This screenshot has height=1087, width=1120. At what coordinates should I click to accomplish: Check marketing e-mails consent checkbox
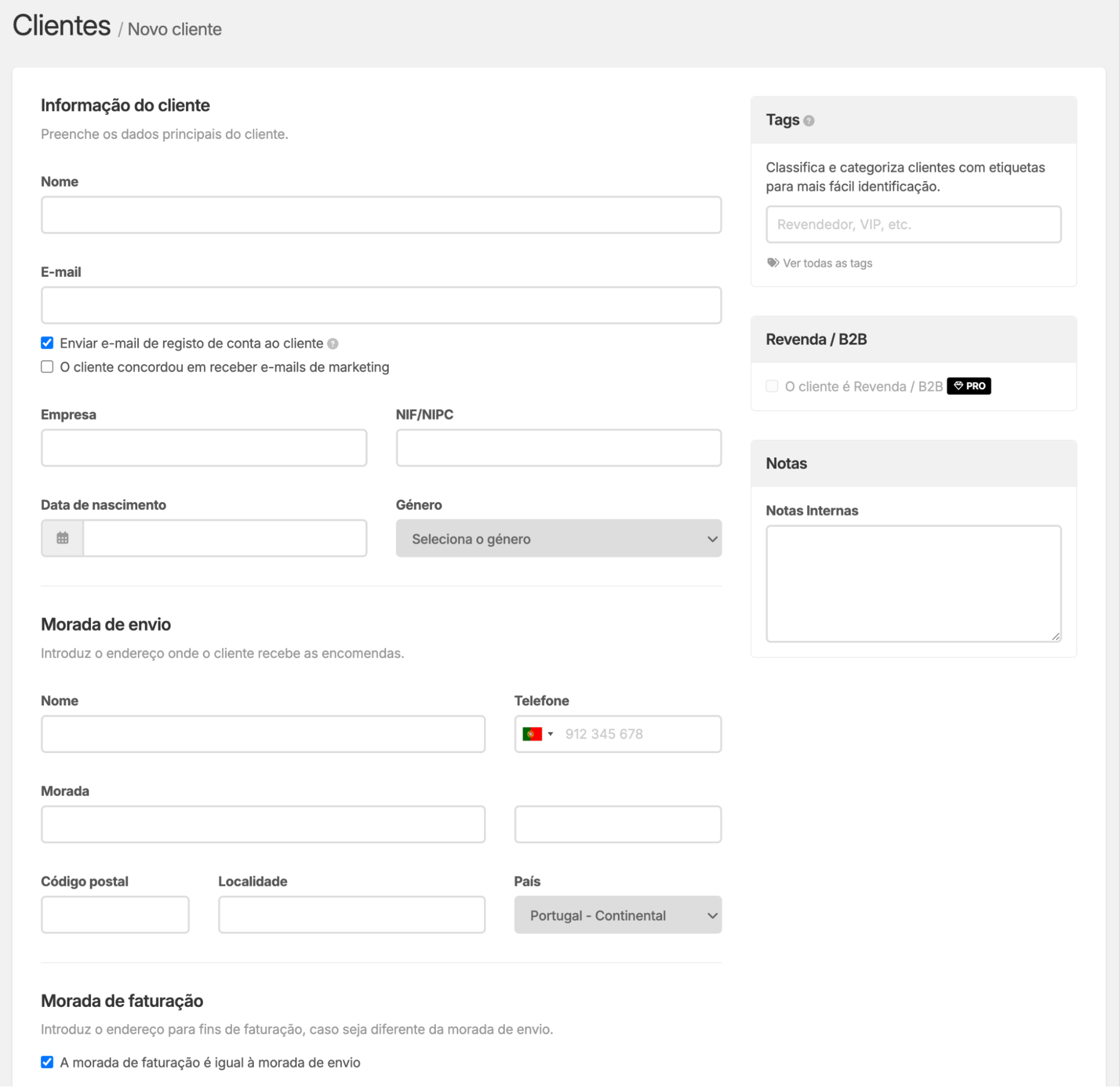48,367
